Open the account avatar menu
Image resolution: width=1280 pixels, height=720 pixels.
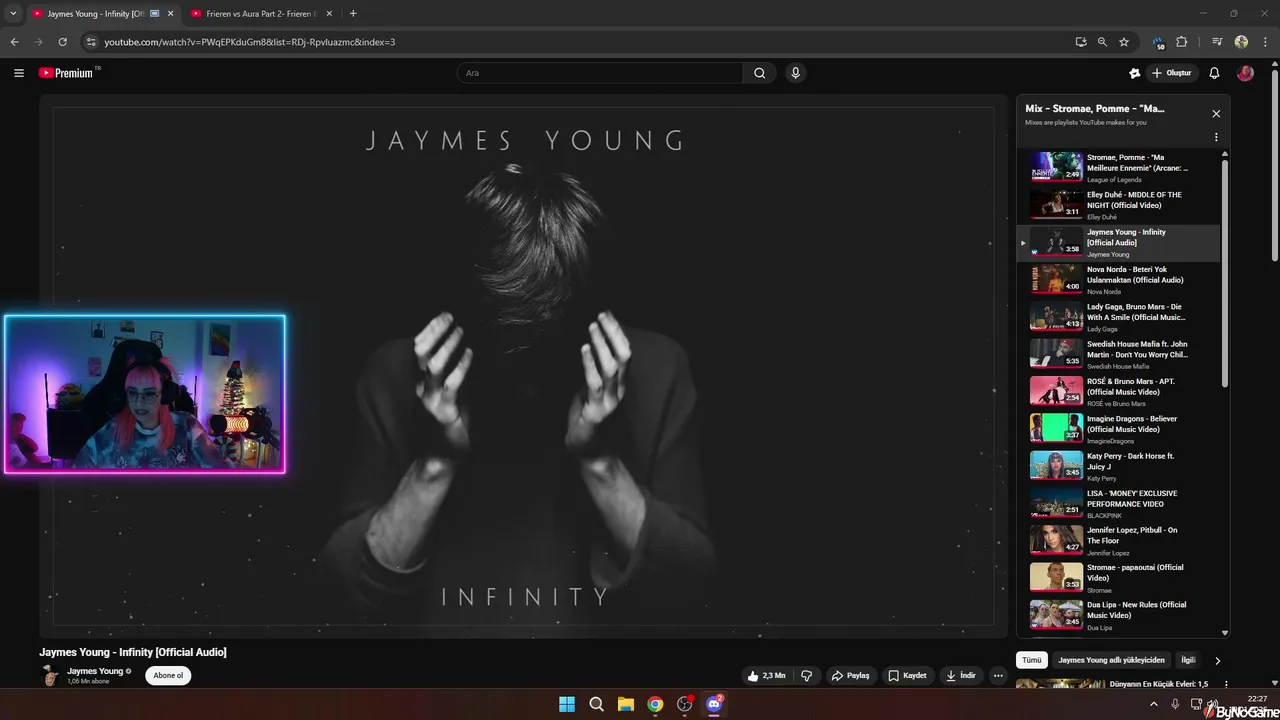pyautogui.click(x=1245, y=73)
